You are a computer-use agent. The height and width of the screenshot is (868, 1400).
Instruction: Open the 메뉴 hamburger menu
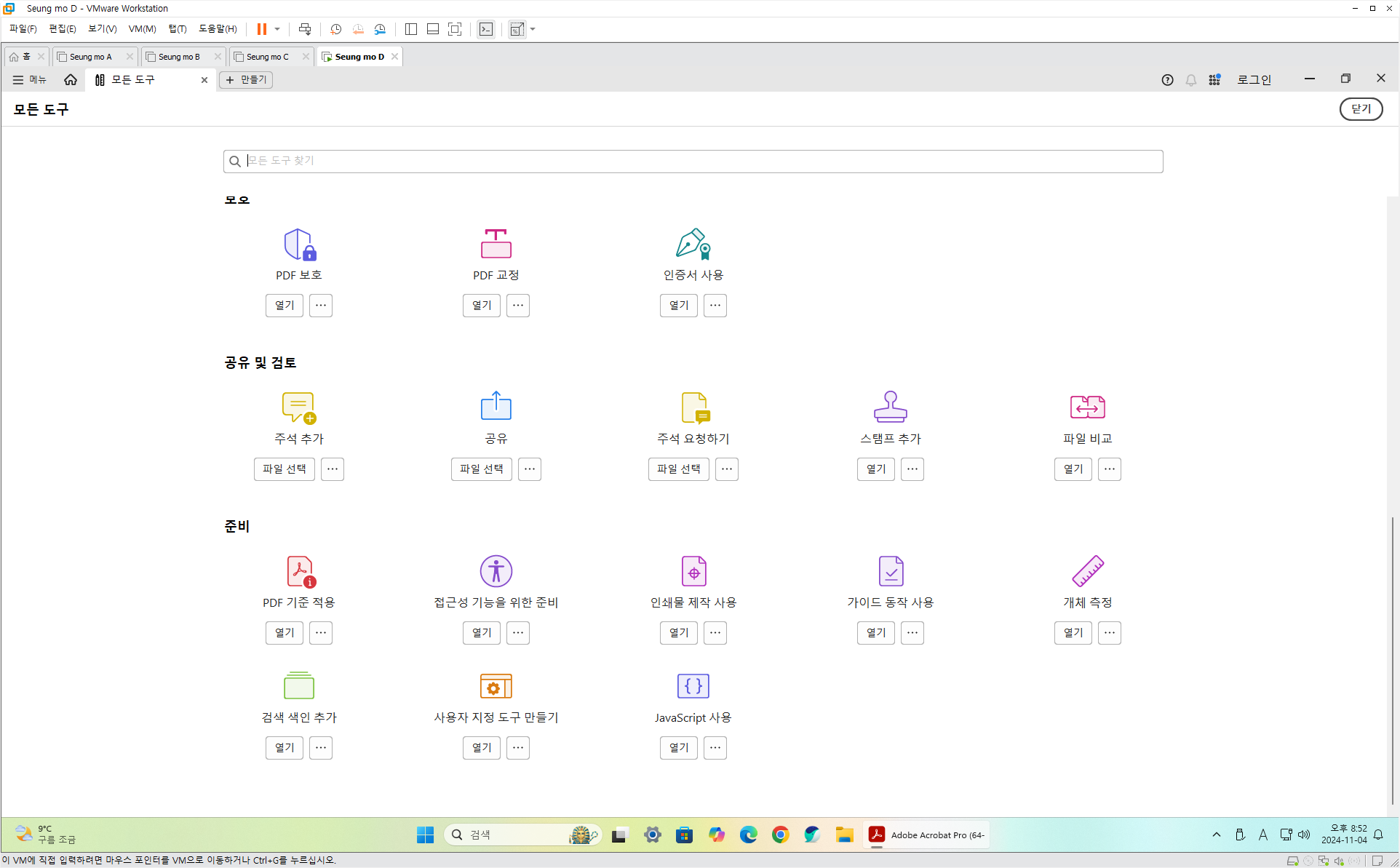[29, 79]
